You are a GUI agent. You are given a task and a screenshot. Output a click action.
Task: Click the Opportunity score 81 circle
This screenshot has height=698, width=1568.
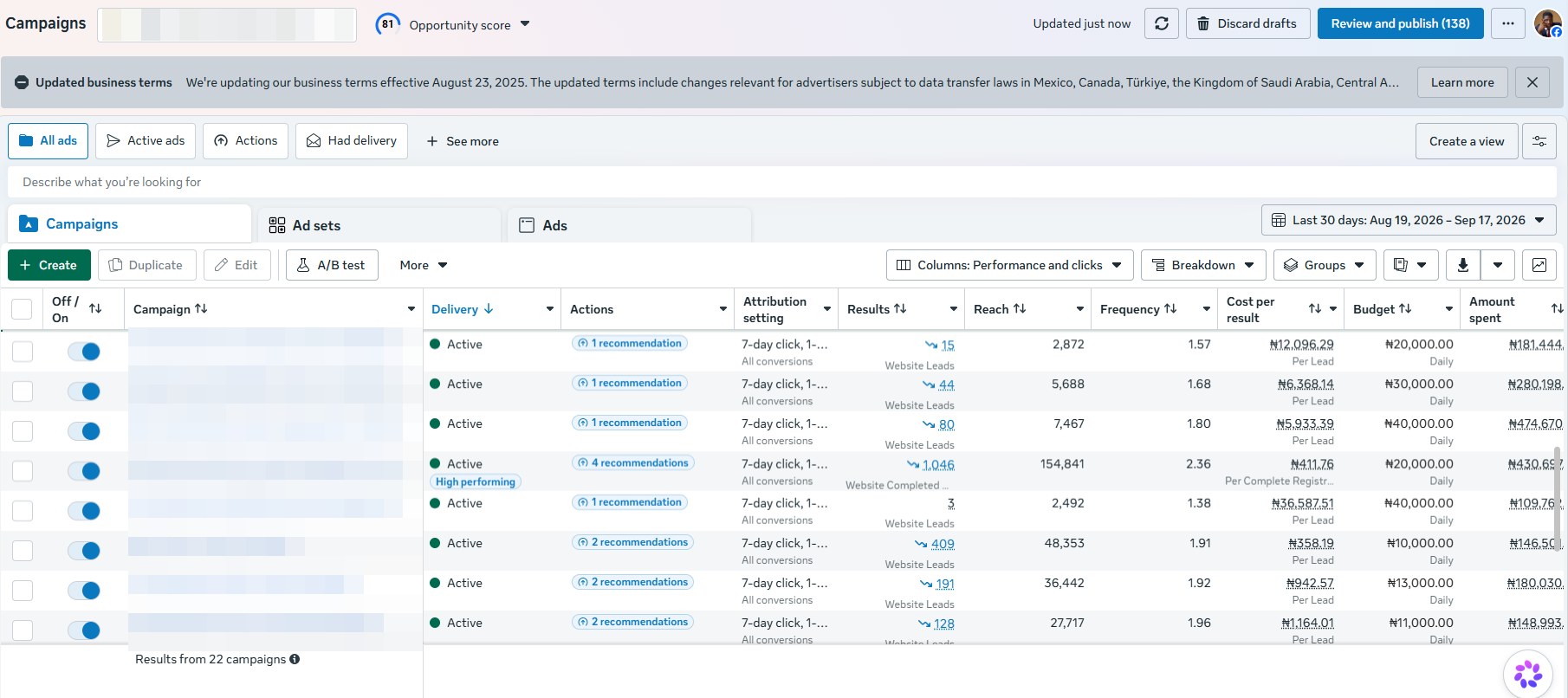coord(387,24)
